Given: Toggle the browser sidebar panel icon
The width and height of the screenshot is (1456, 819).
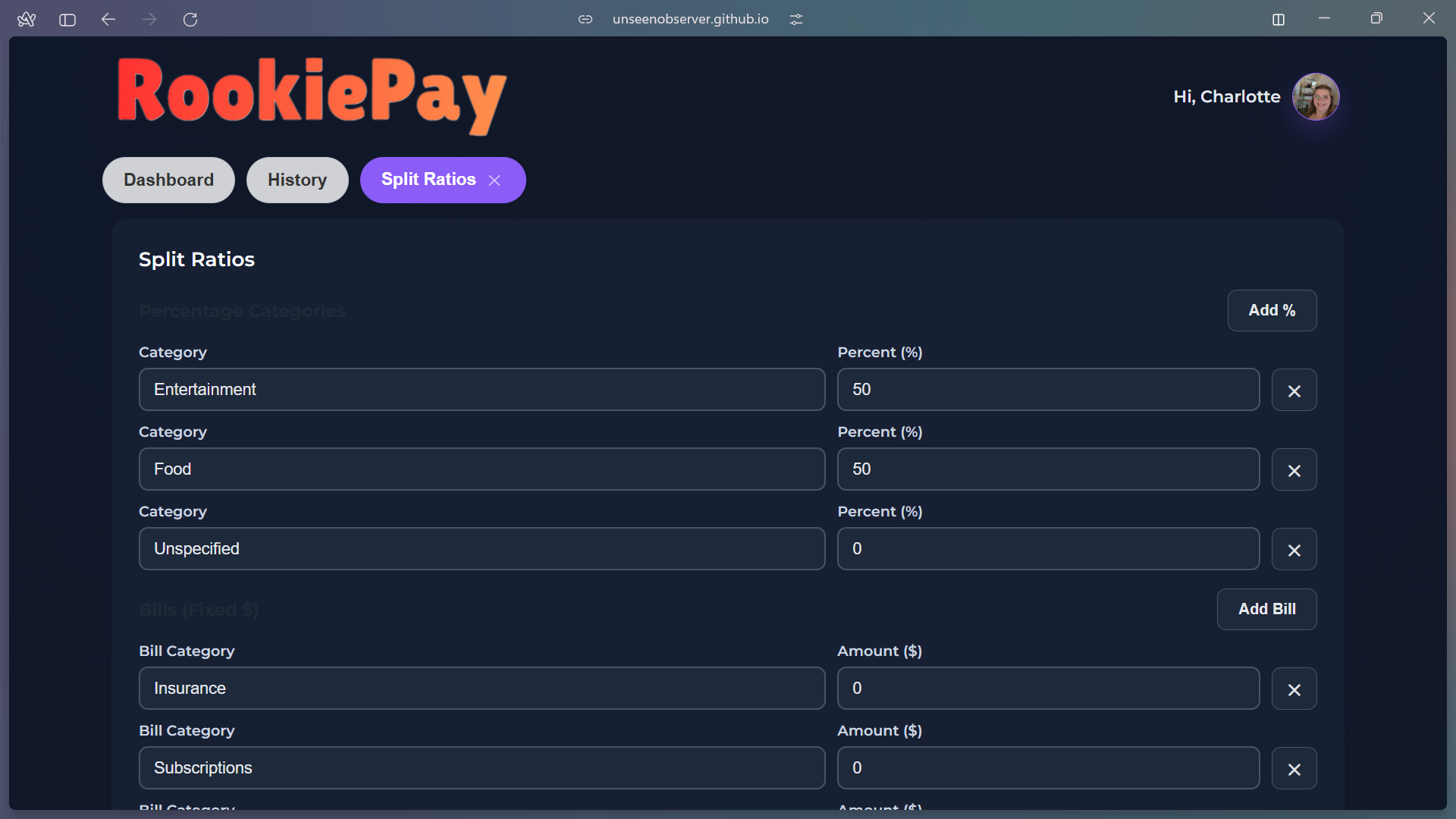Looking at the screenshot, I should (67, 20).
